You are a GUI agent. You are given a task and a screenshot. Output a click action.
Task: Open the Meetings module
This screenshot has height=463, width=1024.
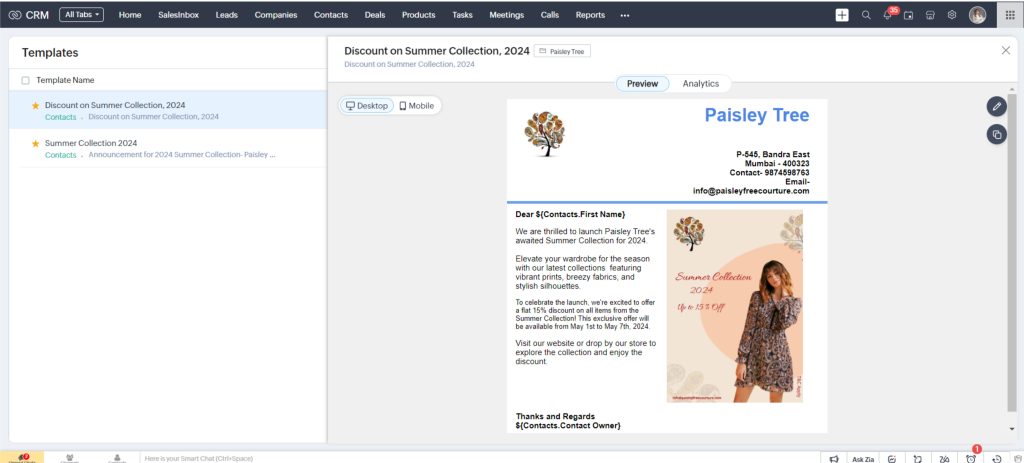[507, 15]
